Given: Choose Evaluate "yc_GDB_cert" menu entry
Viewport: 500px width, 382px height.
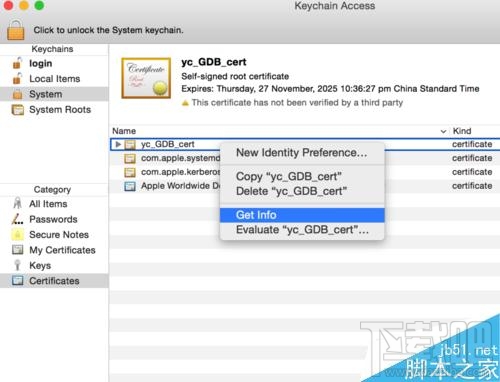Looking at the screenshot, I should click(302, 230).
